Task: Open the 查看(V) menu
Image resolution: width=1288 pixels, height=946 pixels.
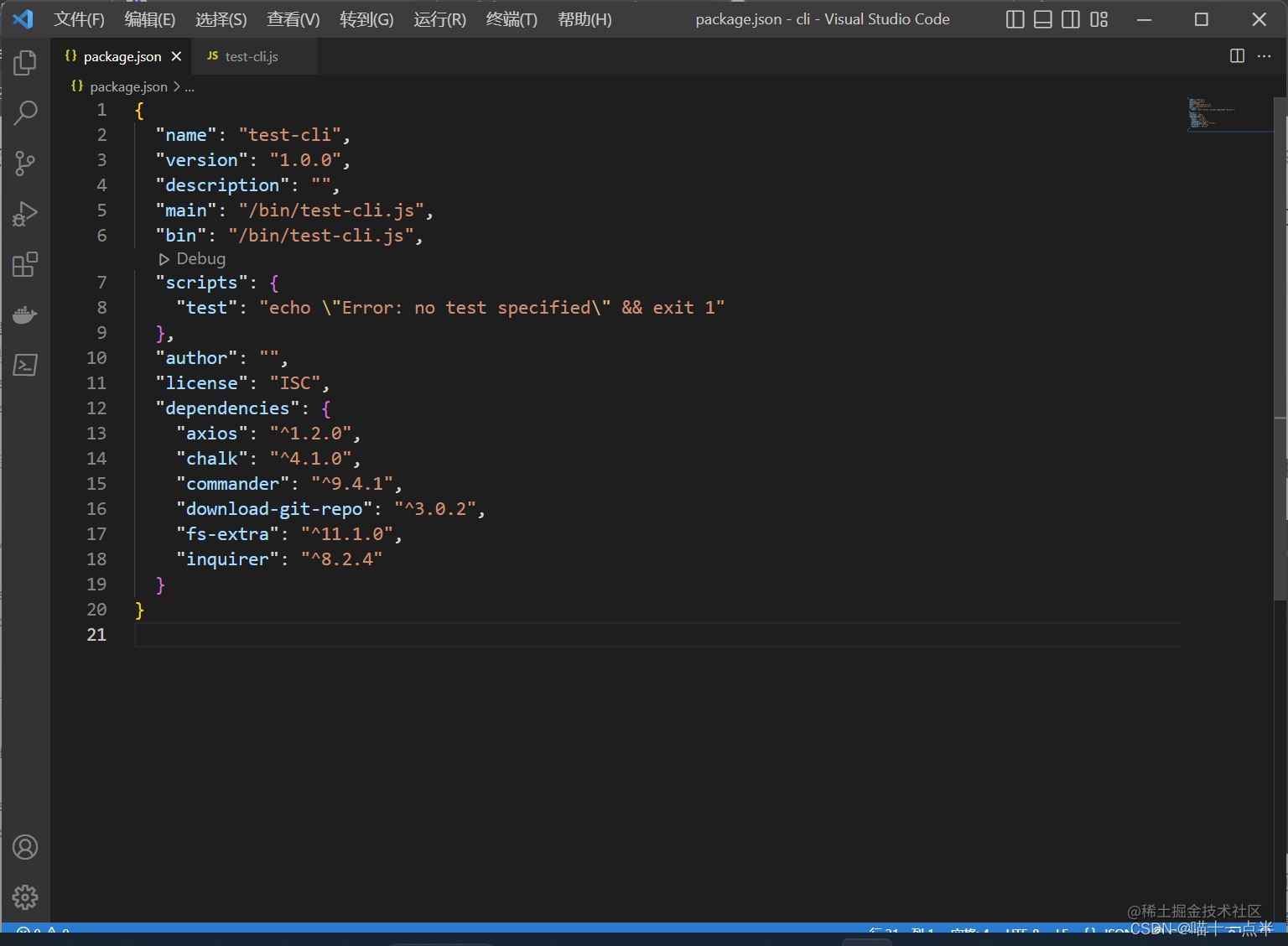Action: (x=293, y=19)
